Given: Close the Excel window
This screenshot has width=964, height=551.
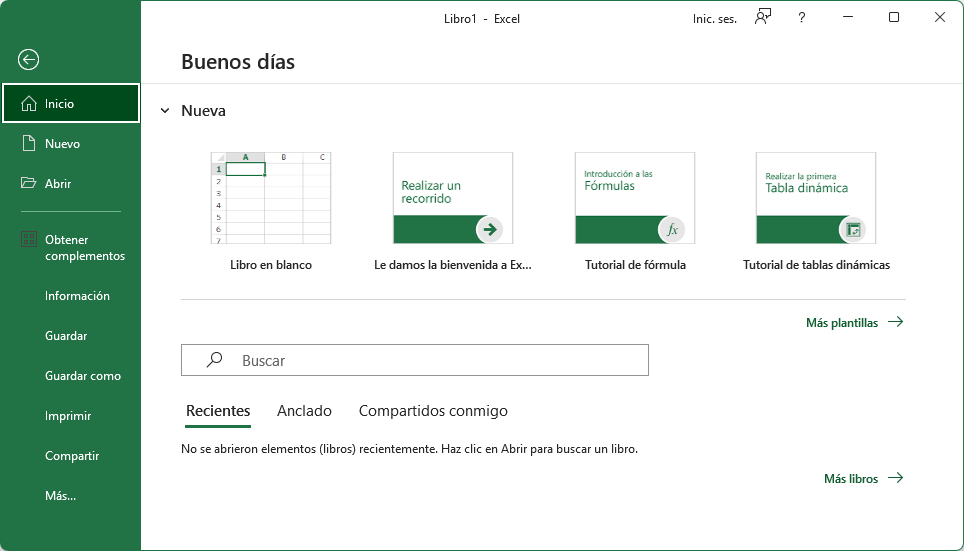Looking at the screenshot, I should click(940, 17).
